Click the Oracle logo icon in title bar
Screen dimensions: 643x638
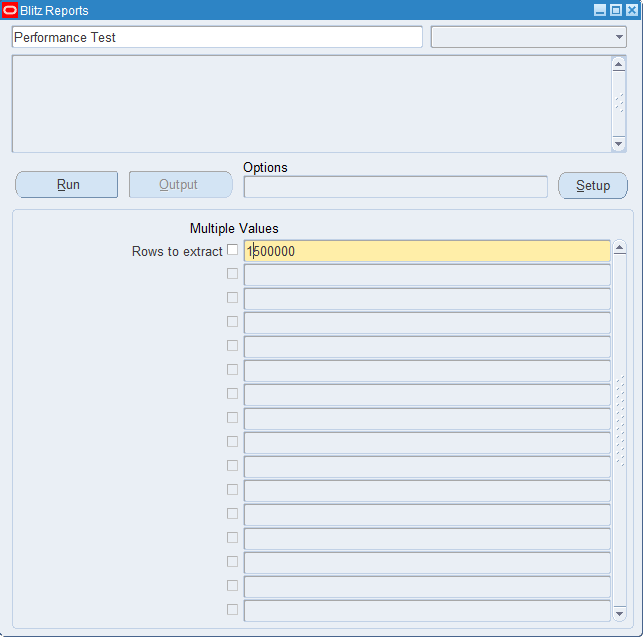point(10,11)
